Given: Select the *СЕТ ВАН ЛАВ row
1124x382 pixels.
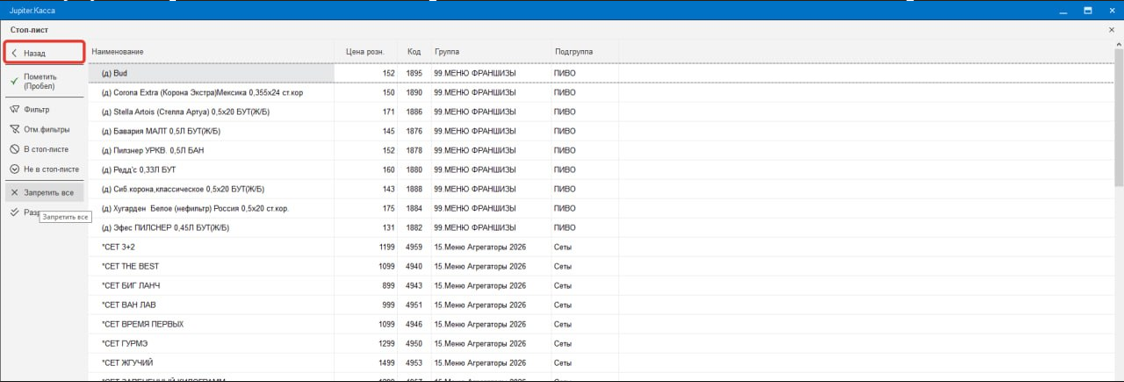Looking at the screenshot, I should [601, 305].
